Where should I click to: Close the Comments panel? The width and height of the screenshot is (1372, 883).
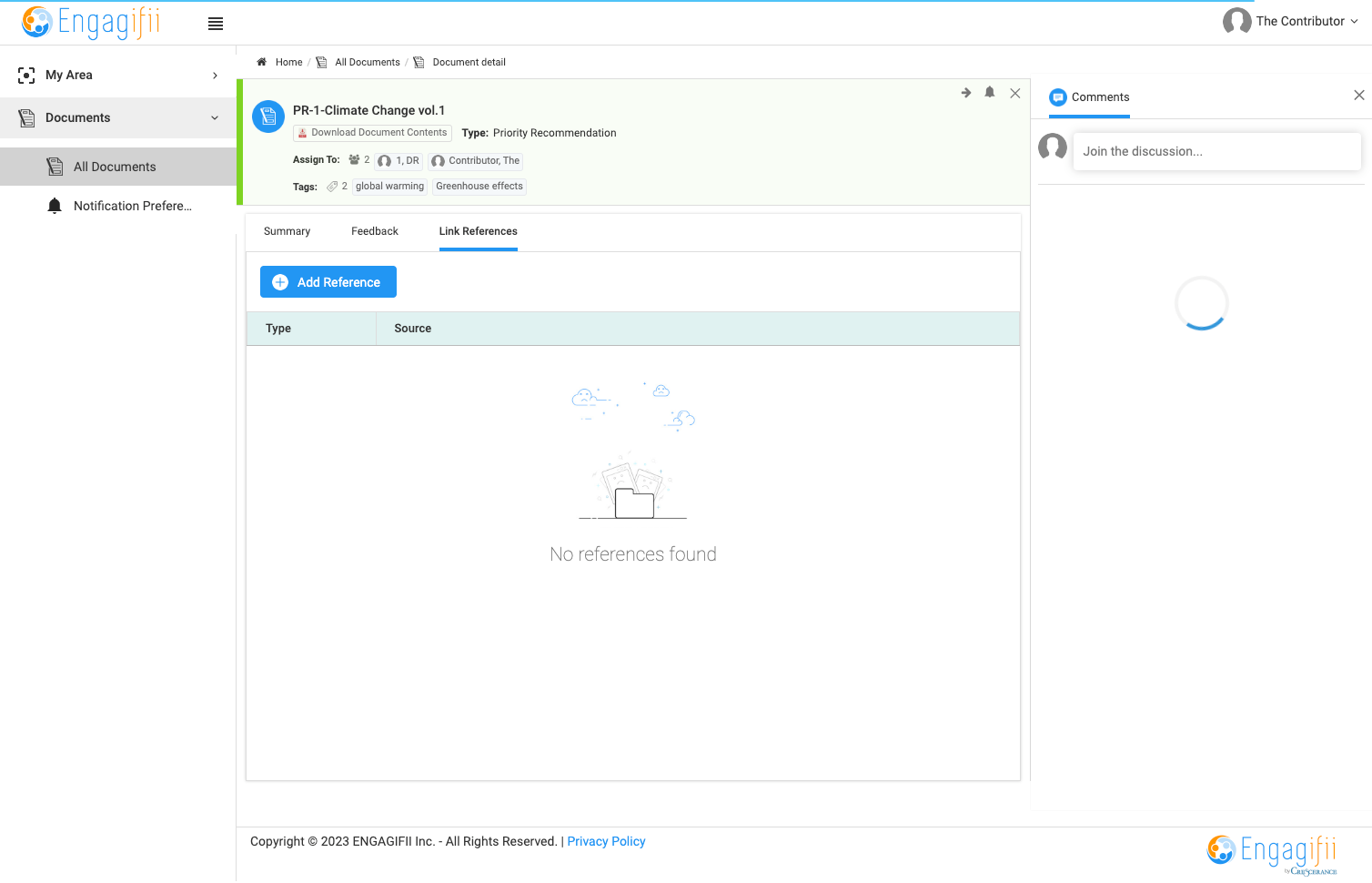click(x=1359, y=96)
